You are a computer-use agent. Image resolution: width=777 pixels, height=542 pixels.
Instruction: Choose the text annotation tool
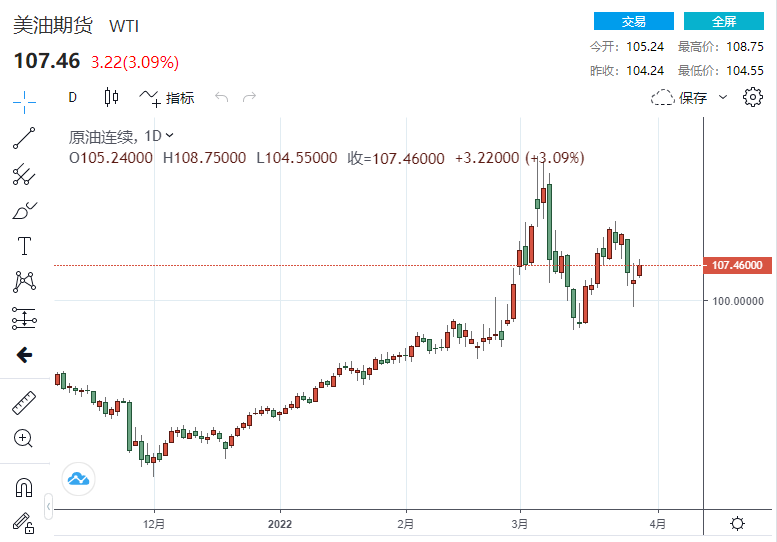24,246
